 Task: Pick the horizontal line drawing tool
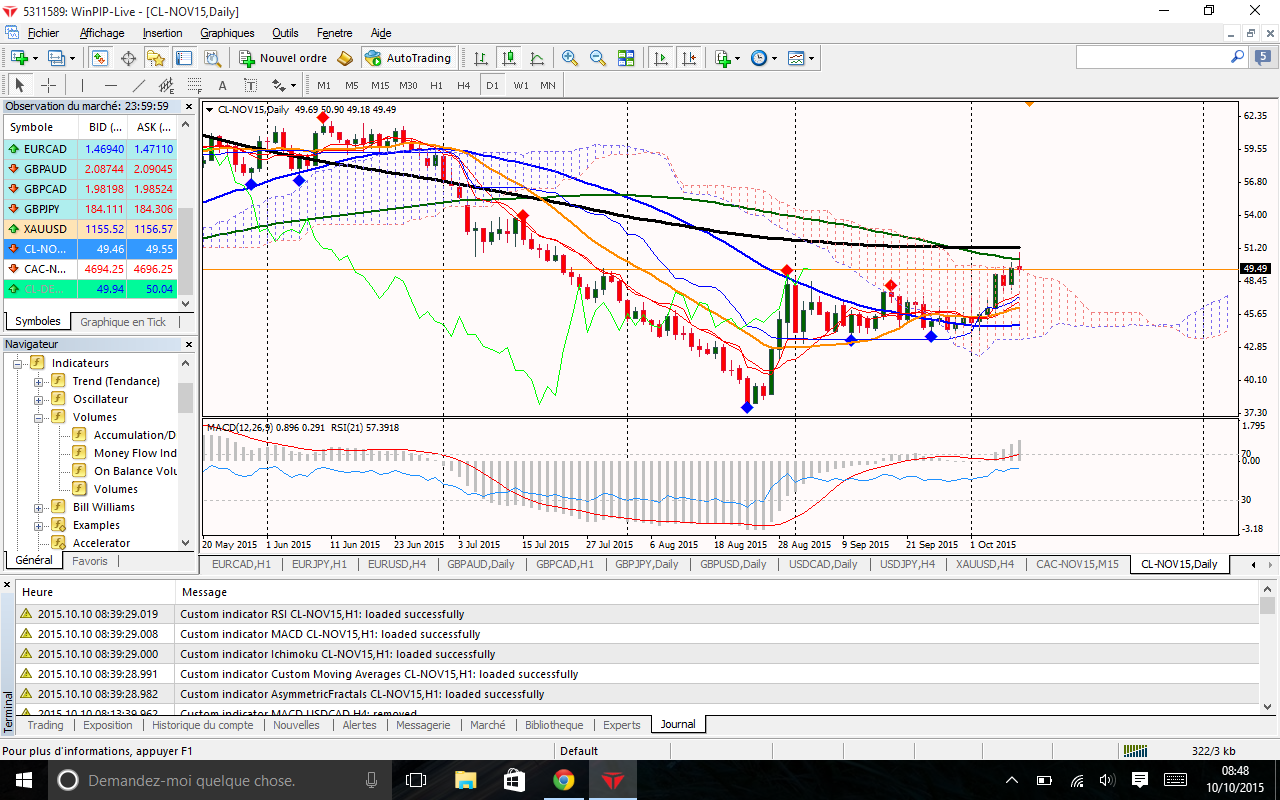[111, 85]
